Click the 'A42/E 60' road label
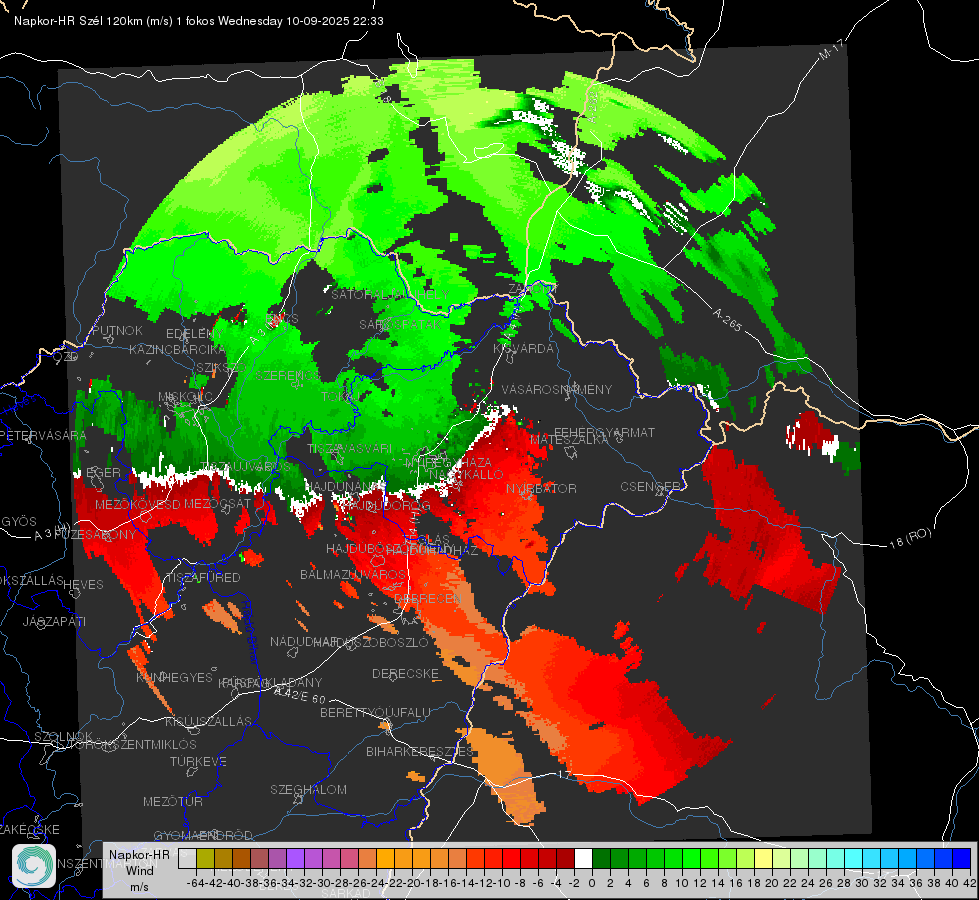The image size is (979, 900). (x=300, y=695)
